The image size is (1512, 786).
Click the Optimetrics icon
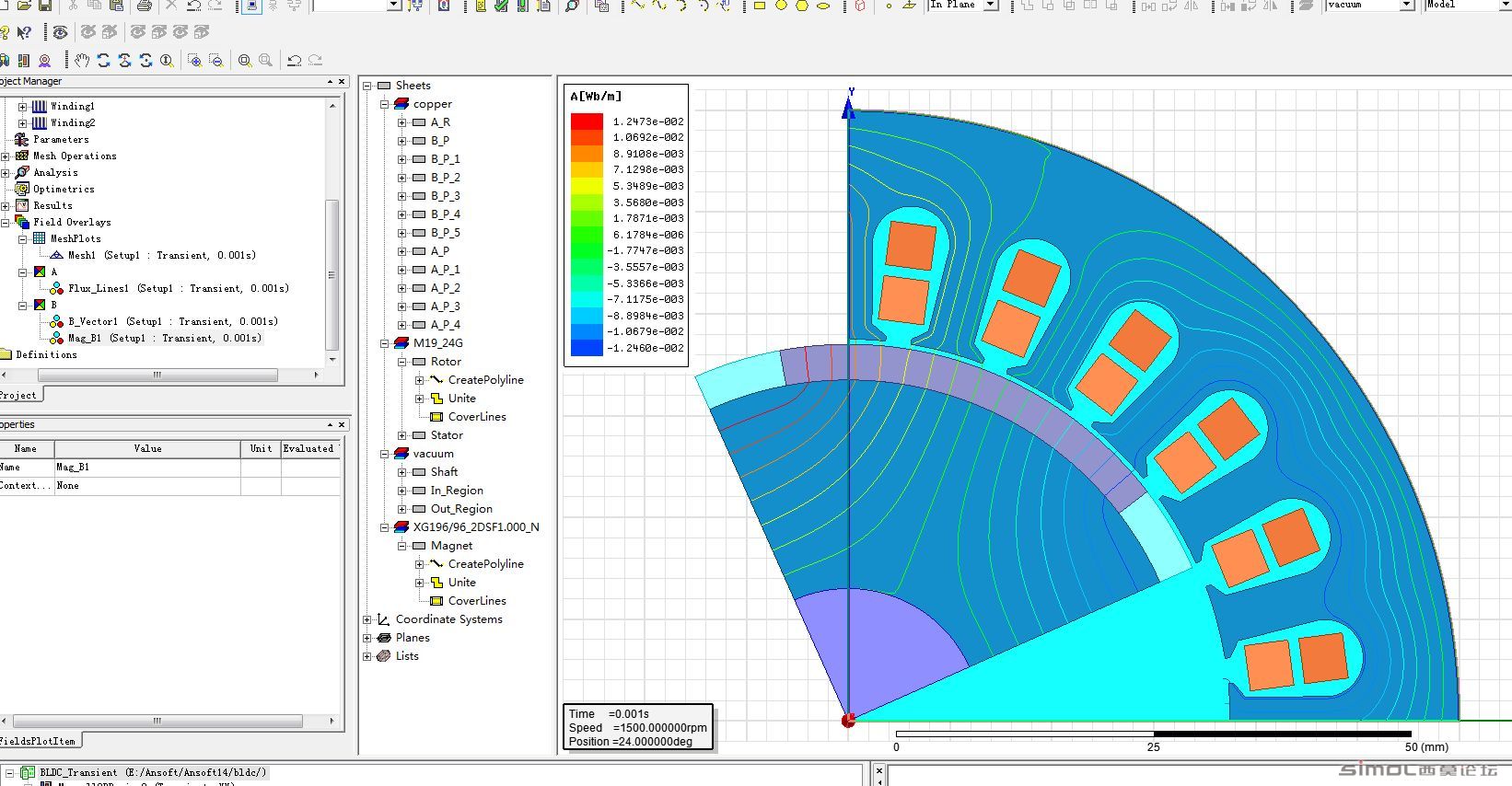point(22,189)
